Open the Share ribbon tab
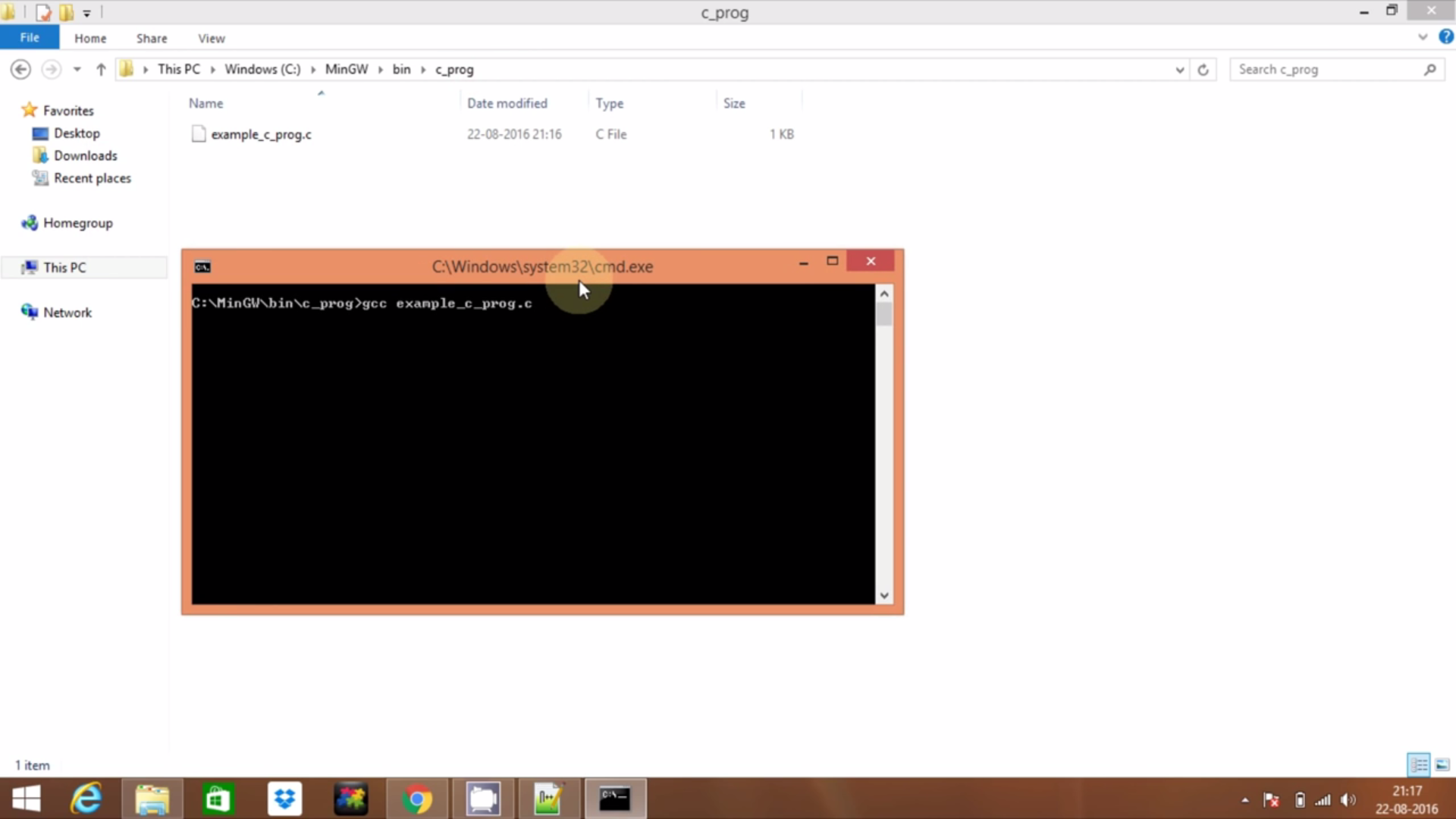This screenshot has height=819, width=1456. [152, 37]
